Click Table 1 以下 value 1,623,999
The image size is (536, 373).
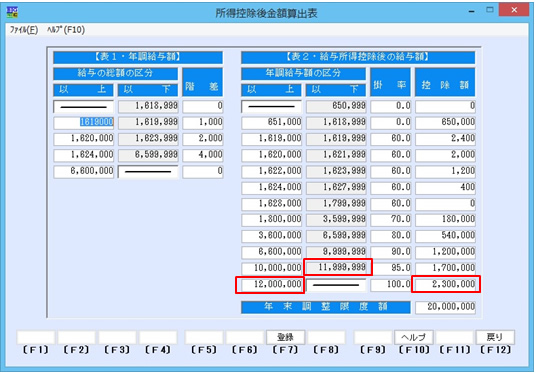[x=148, y=138]
